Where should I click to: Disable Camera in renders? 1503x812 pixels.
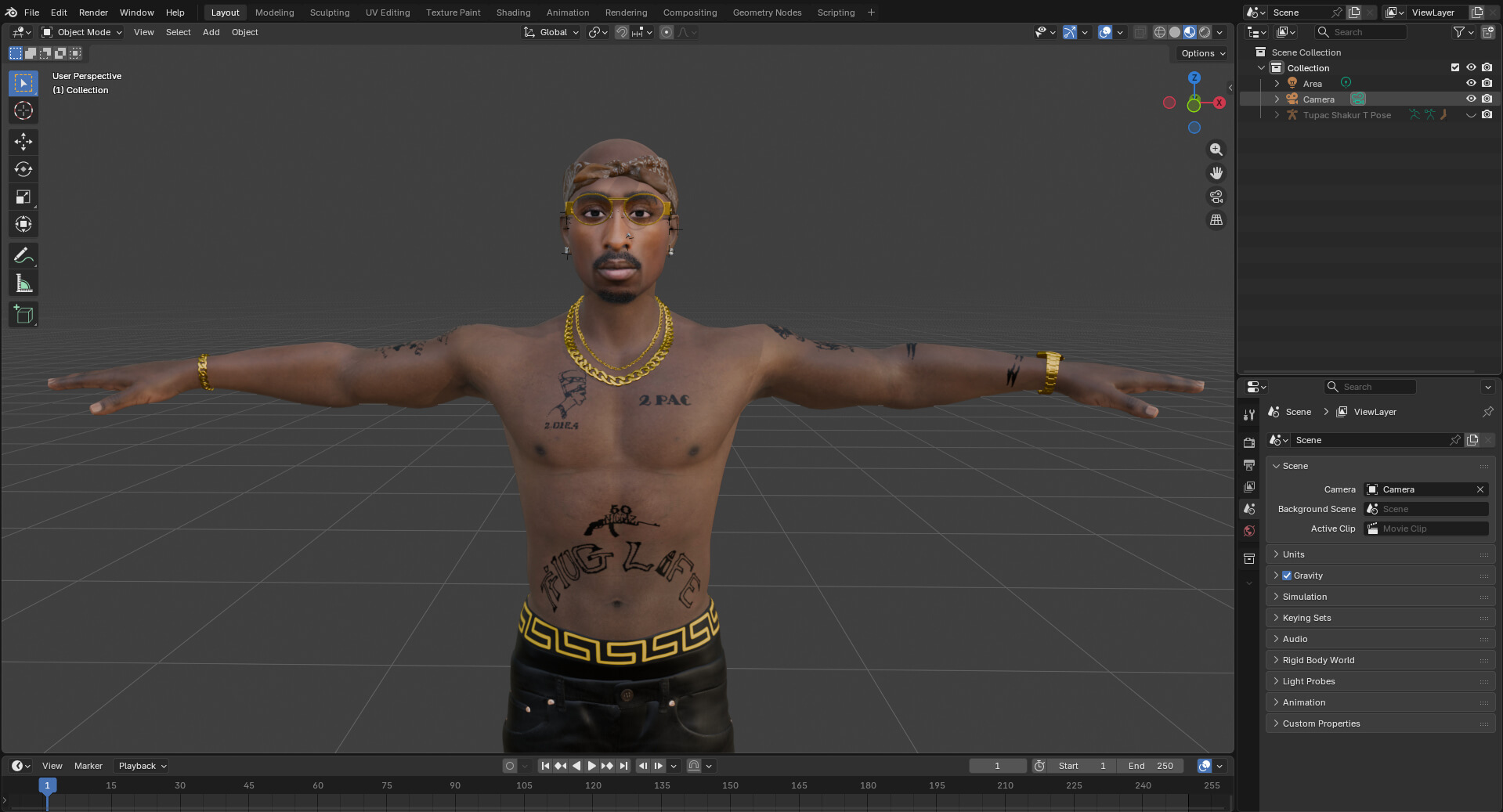click(1487, 99)
